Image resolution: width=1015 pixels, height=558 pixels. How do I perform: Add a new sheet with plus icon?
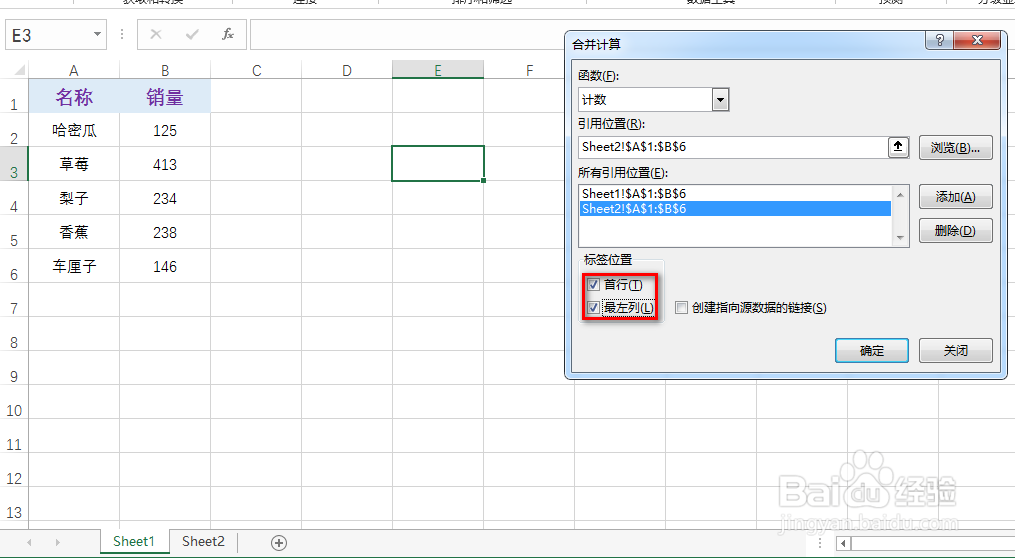point(279,542)
